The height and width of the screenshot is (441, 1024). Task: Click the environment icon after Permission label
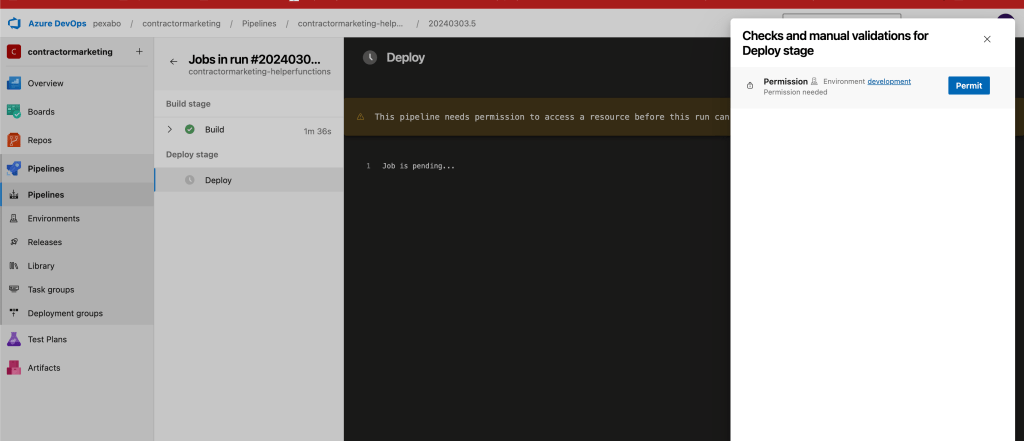814,82
